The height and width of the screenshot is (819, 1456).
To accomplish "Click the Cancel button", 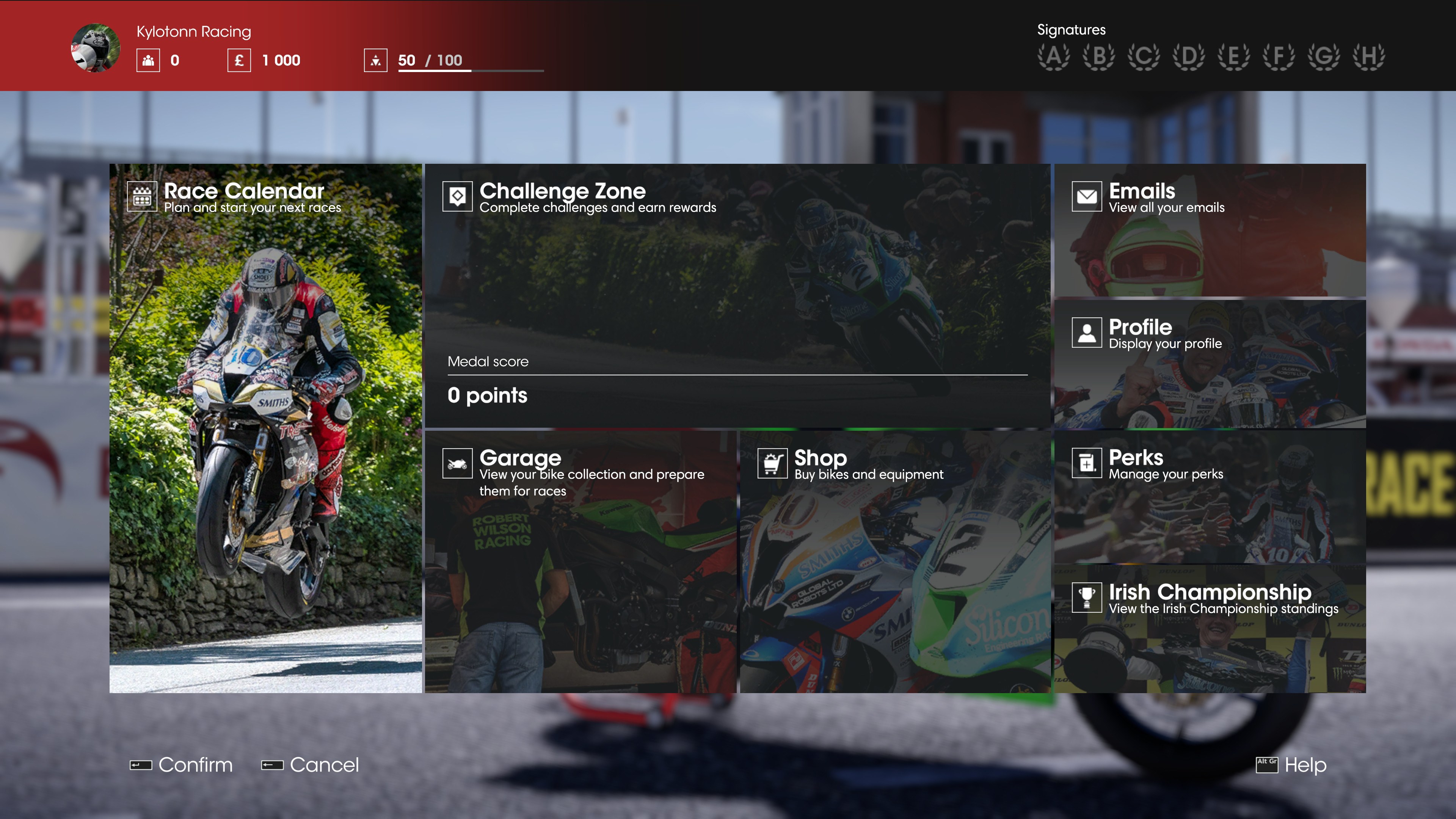I will point(323,764).
